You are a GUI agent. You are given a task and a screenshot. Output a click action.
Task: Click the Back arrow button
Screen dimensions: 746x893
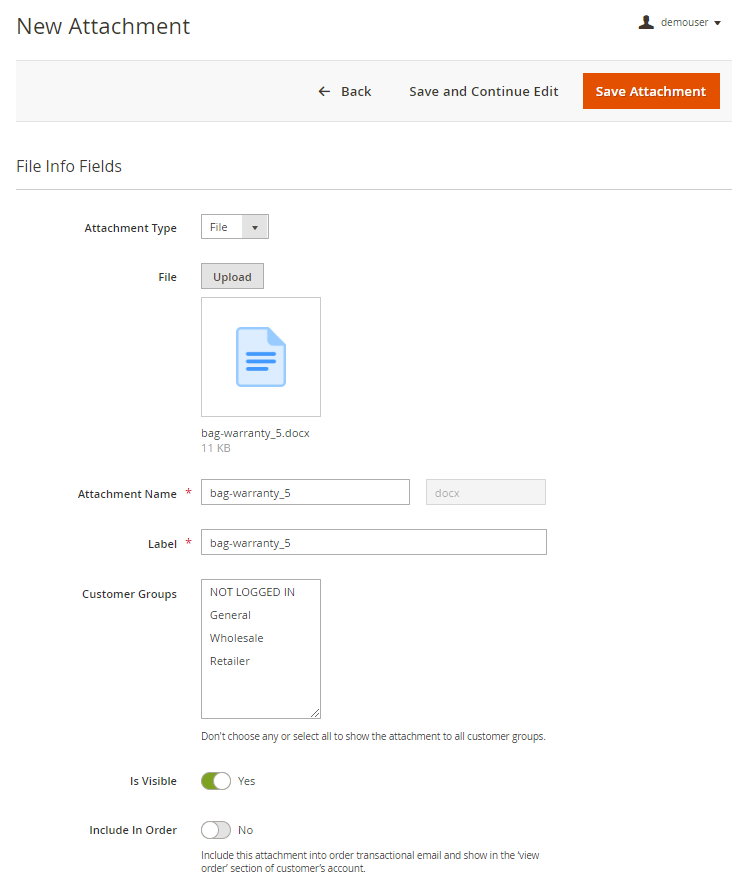coord(344,91)
